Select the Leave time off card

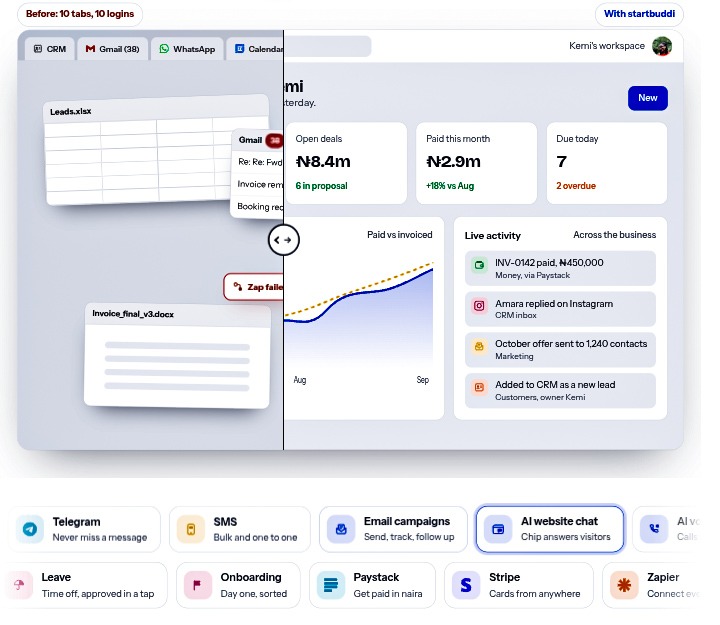point(86,585)
